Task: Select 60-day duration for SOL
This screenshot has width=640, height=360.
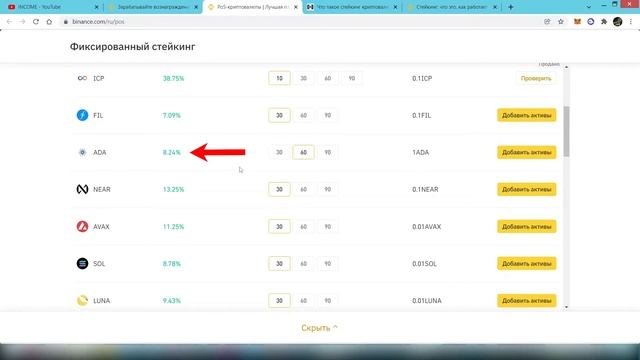Action: [x=303, y=264]
